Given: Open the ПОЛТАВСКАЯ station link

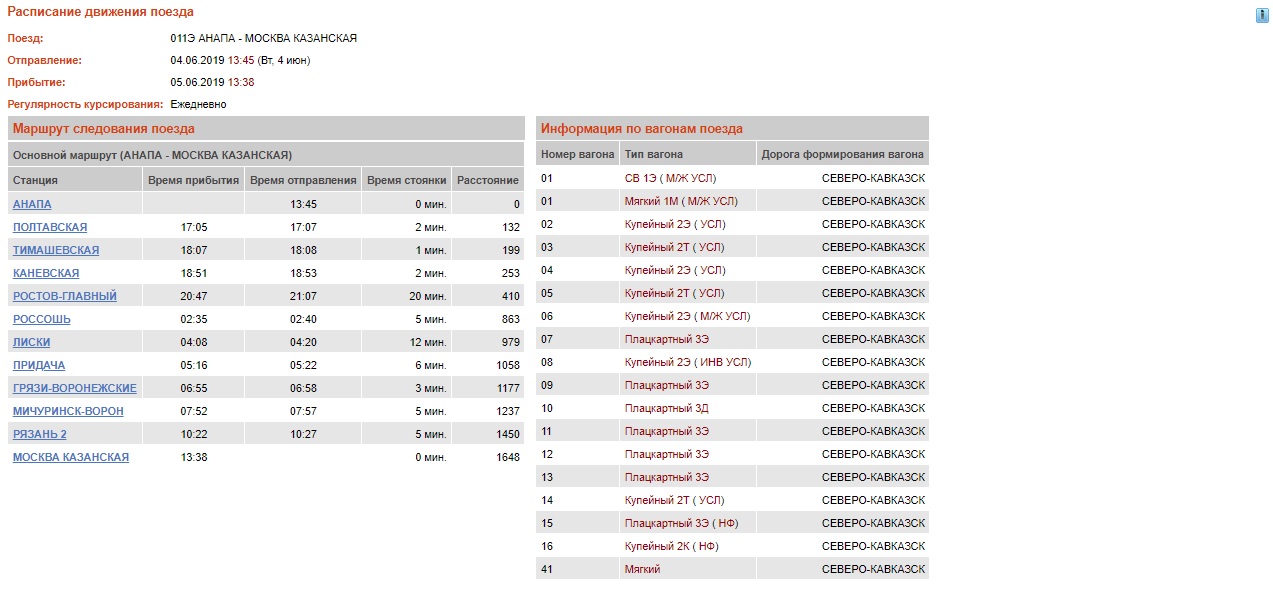Looking at the screenshot, I should click(x=50, y=227).
